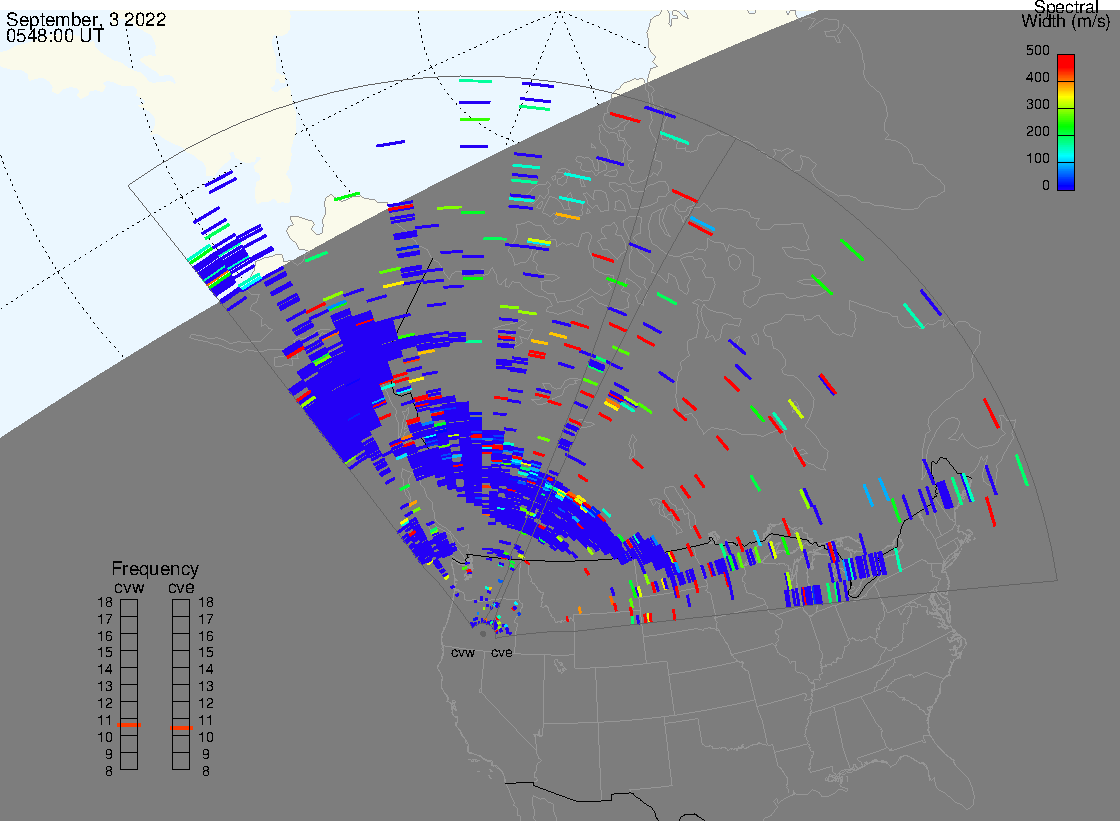Click the 0548:00 UT timestamp
Image resolution: width=1120 pixels, height=821 pixels.
(55, 36)
